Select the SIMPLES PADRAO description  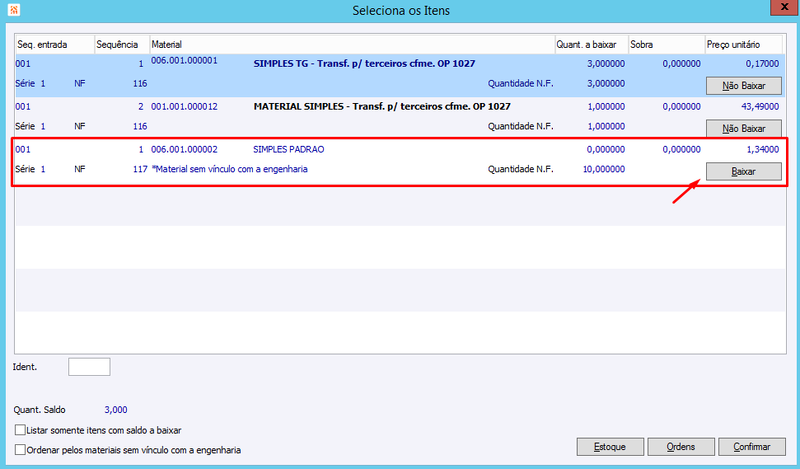tap(289, 150)
